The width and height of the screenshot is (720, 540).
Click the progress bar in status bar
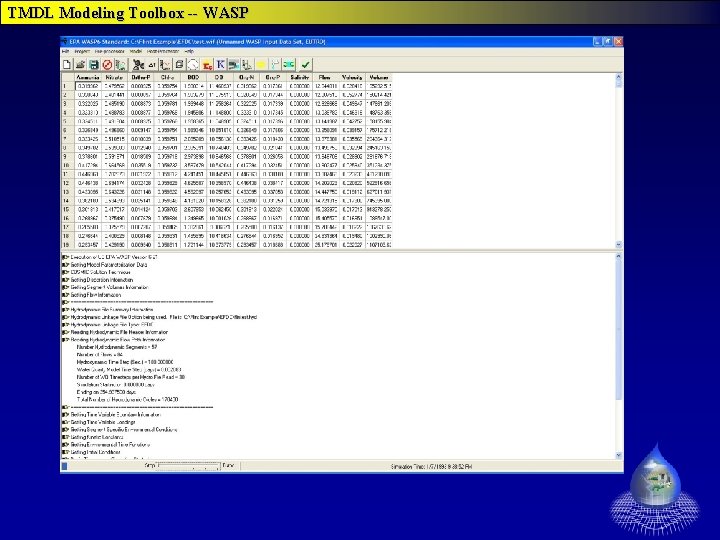pyautogui.click(x=188, y=466)
